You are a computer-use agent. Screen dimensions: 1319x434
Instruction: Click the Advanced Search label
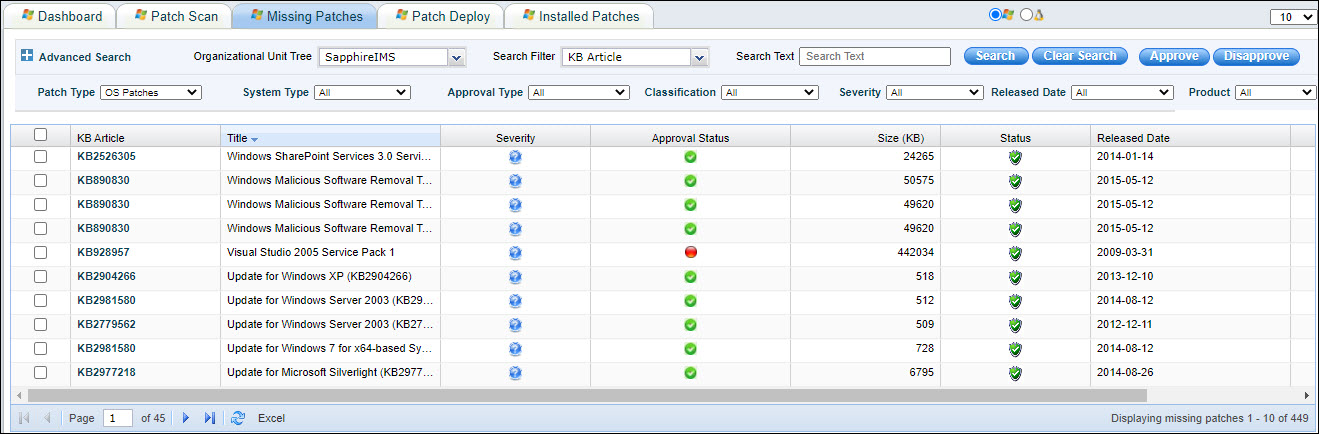pos(85,57)
